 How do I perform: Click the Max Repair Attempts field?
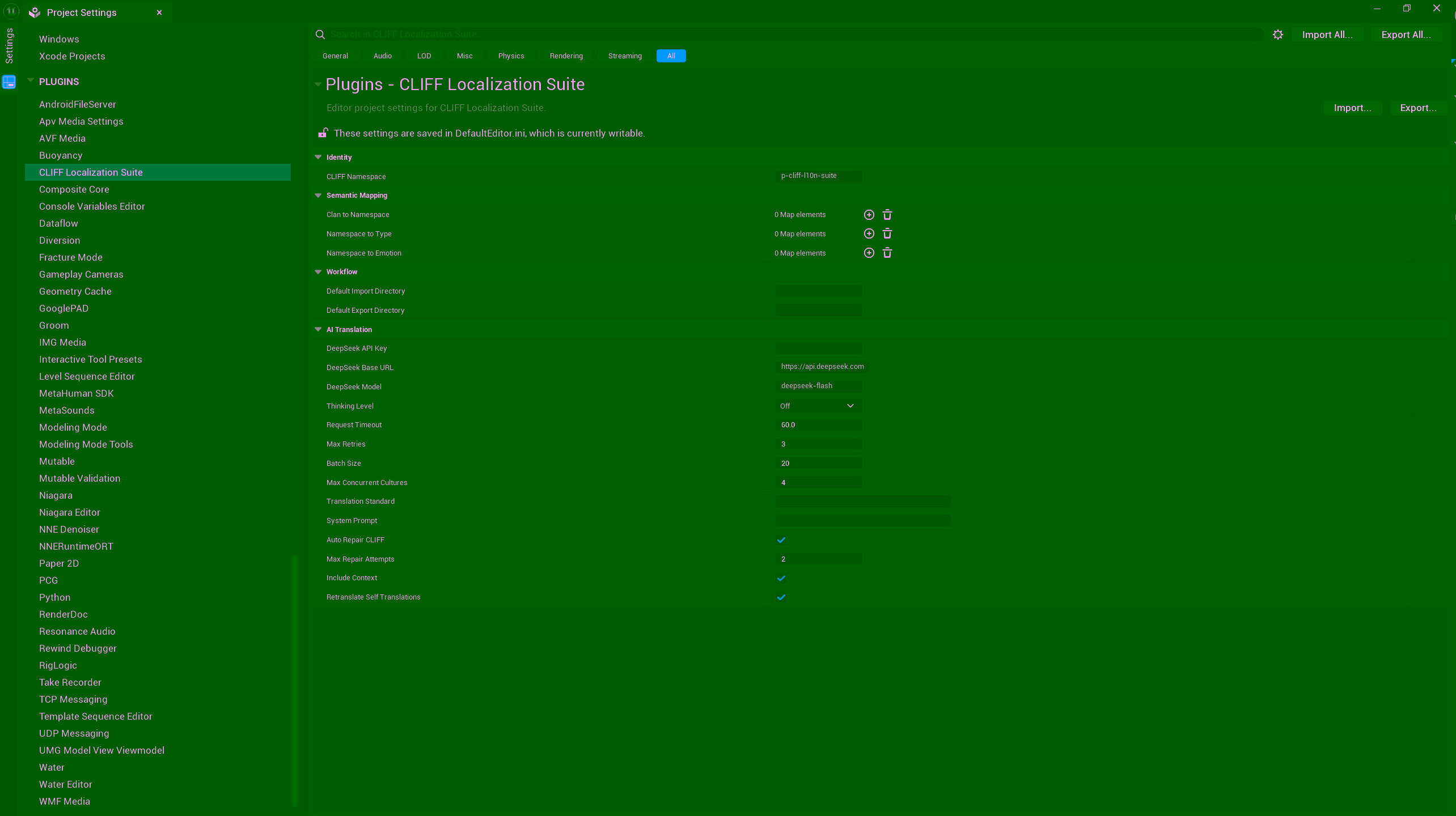click(x=818, y=559)
